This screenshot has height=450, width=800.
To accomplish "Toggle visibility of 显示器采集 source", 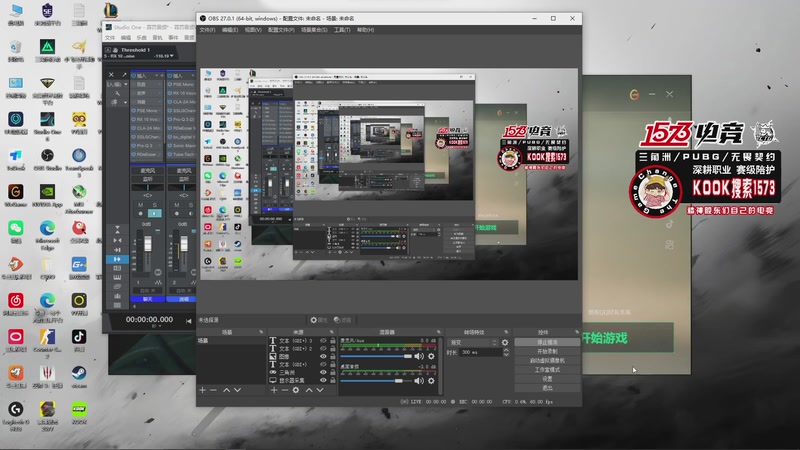I will tap(323, 380).
